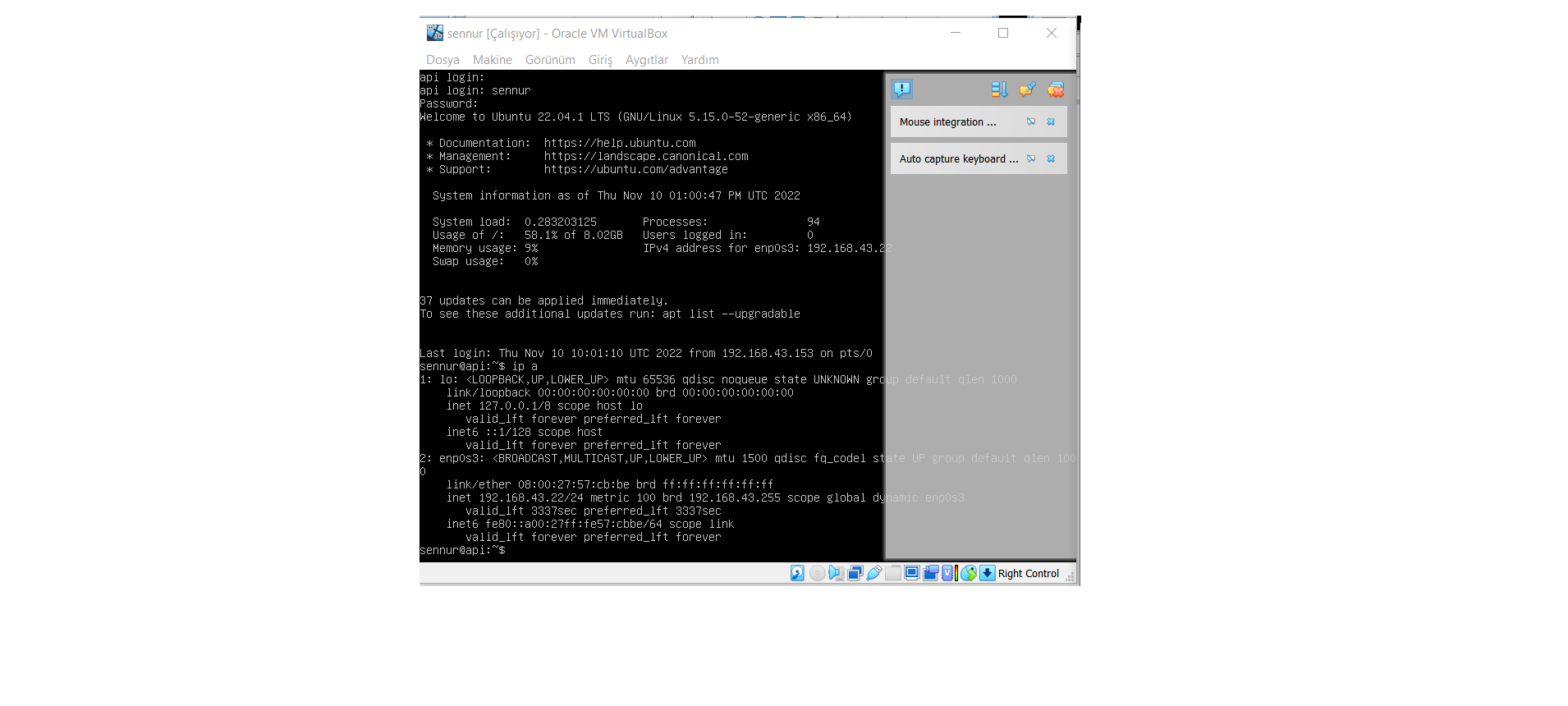Click the 'Last login: Thu Nov 10' line

(x=646, y=353)
